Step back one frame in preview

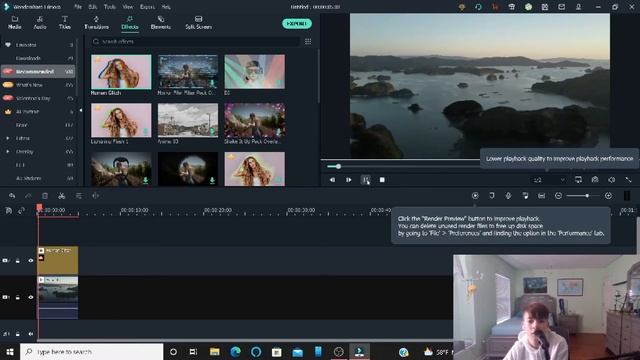pos(332,180)
